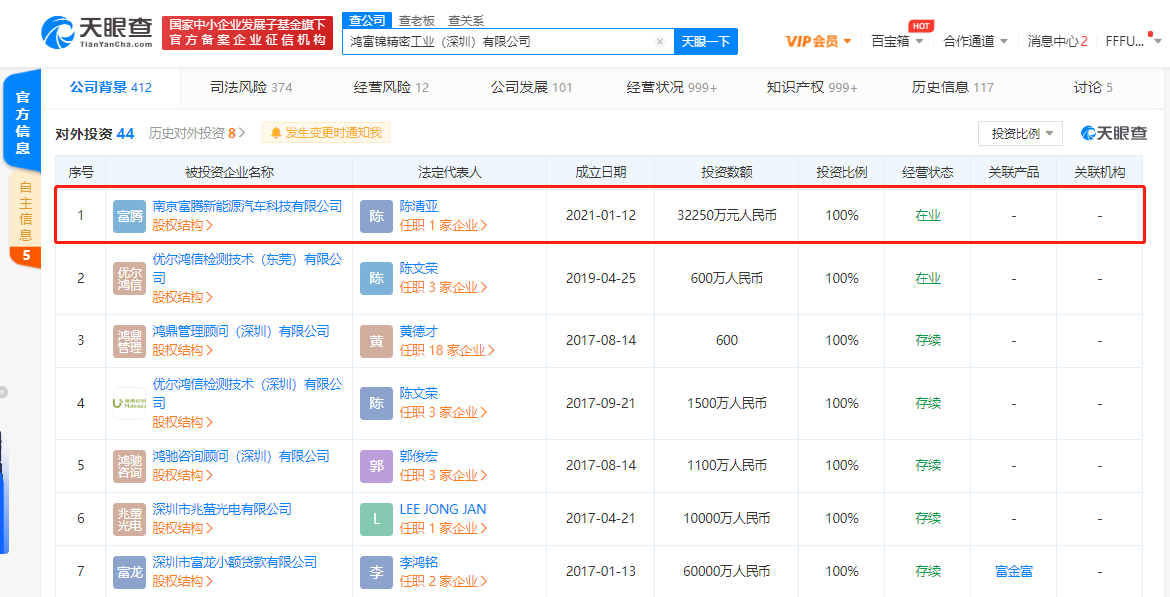Click the 10000万人民币 amount cell

[726, 519]
